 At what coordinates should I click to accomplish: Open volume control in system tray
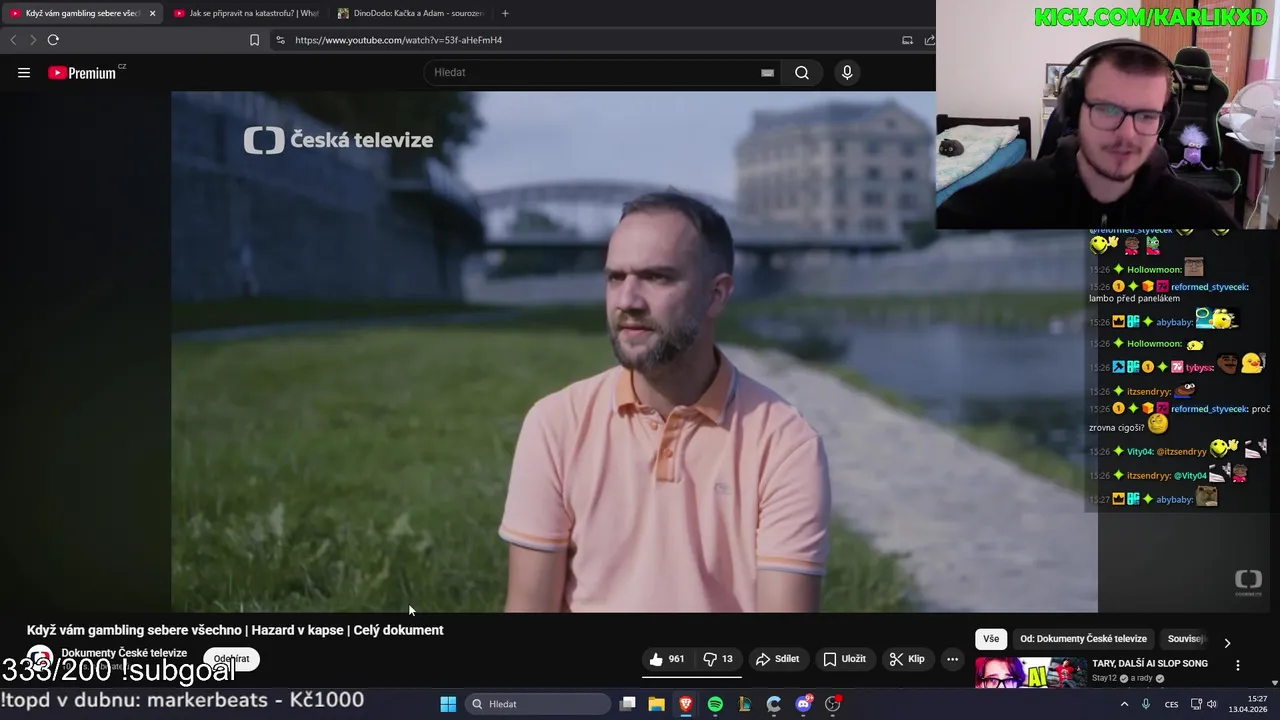(1212, 704)
